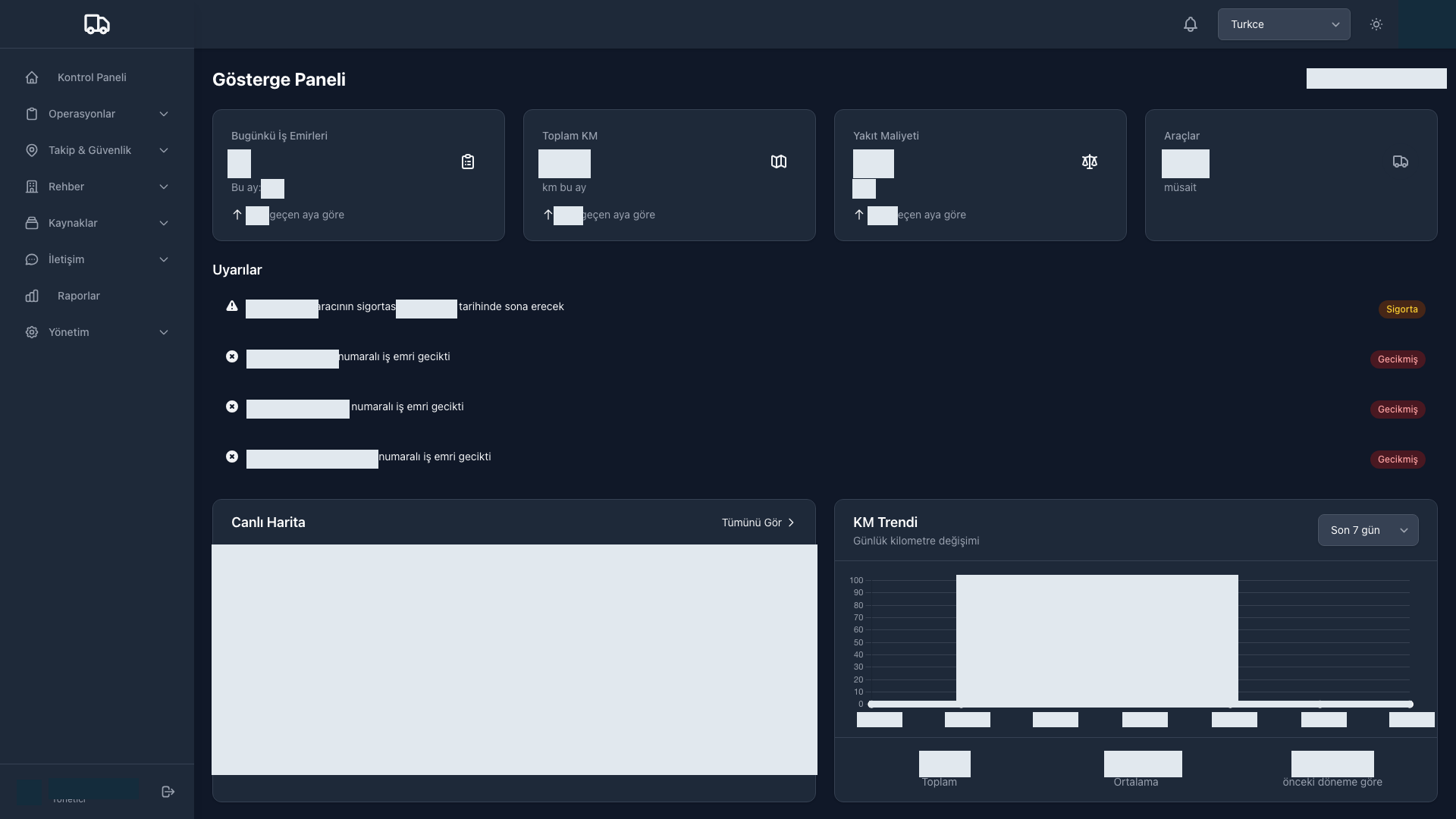Expand the Operasyonlar menu chevron

click(x=164, y=114)
